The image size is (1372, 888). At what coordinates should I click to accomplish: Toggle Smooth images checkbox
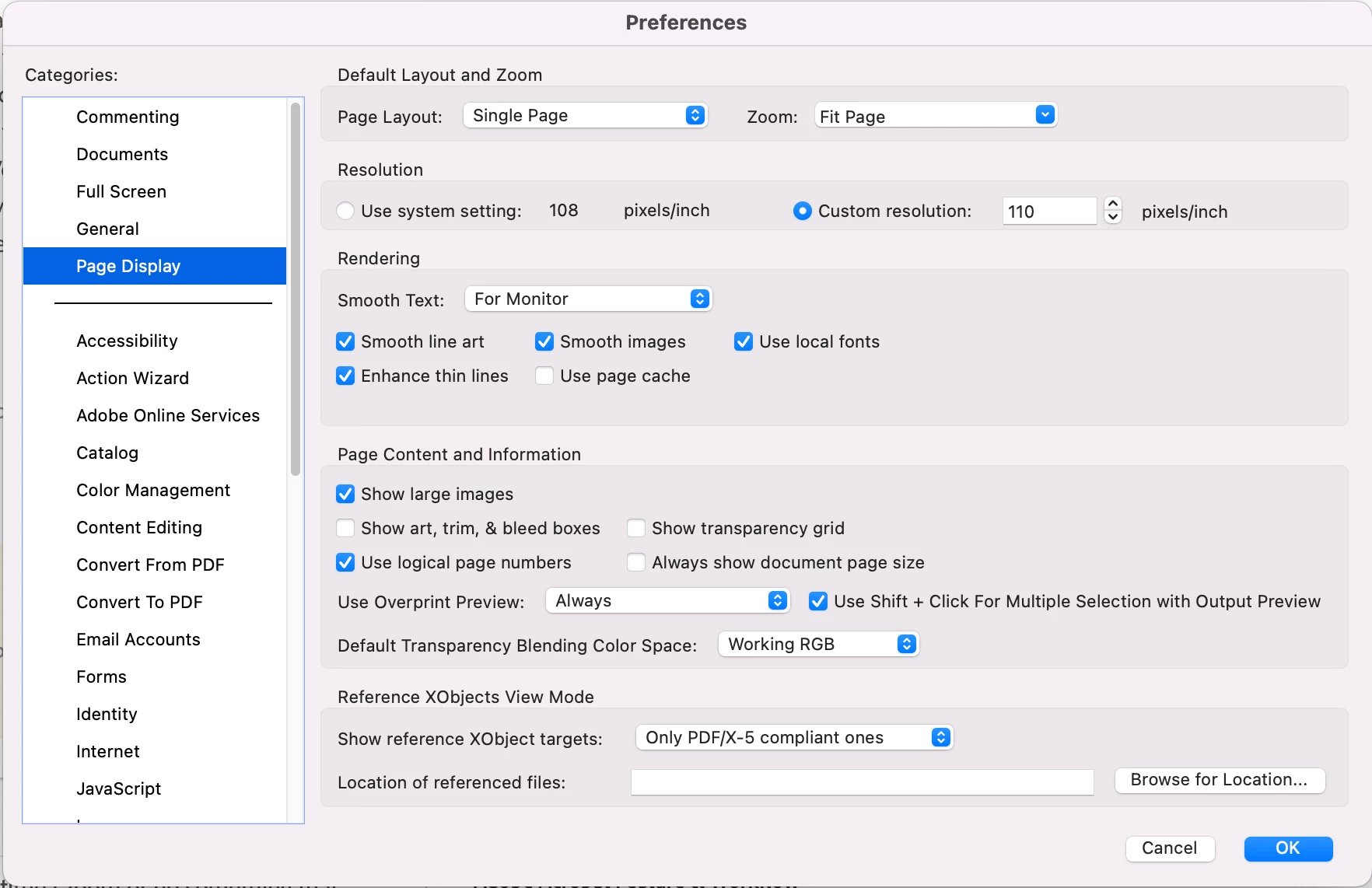[544, 341]
